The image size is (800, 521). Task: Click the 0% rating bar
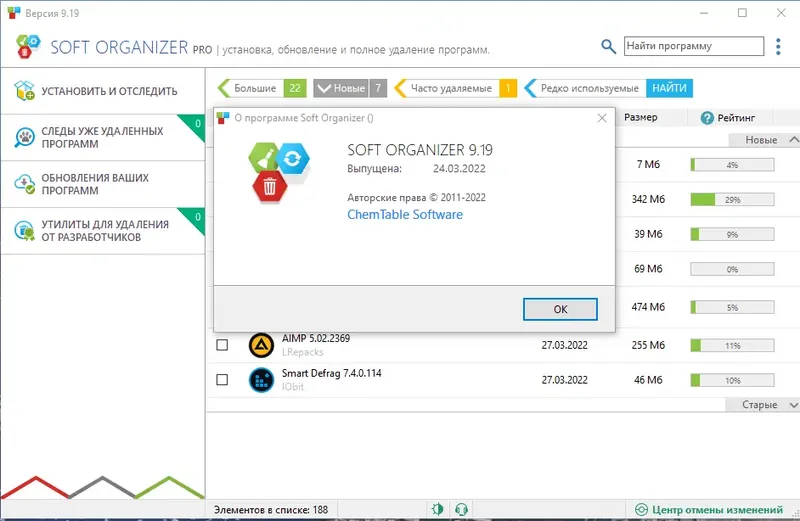pos(732,269)
